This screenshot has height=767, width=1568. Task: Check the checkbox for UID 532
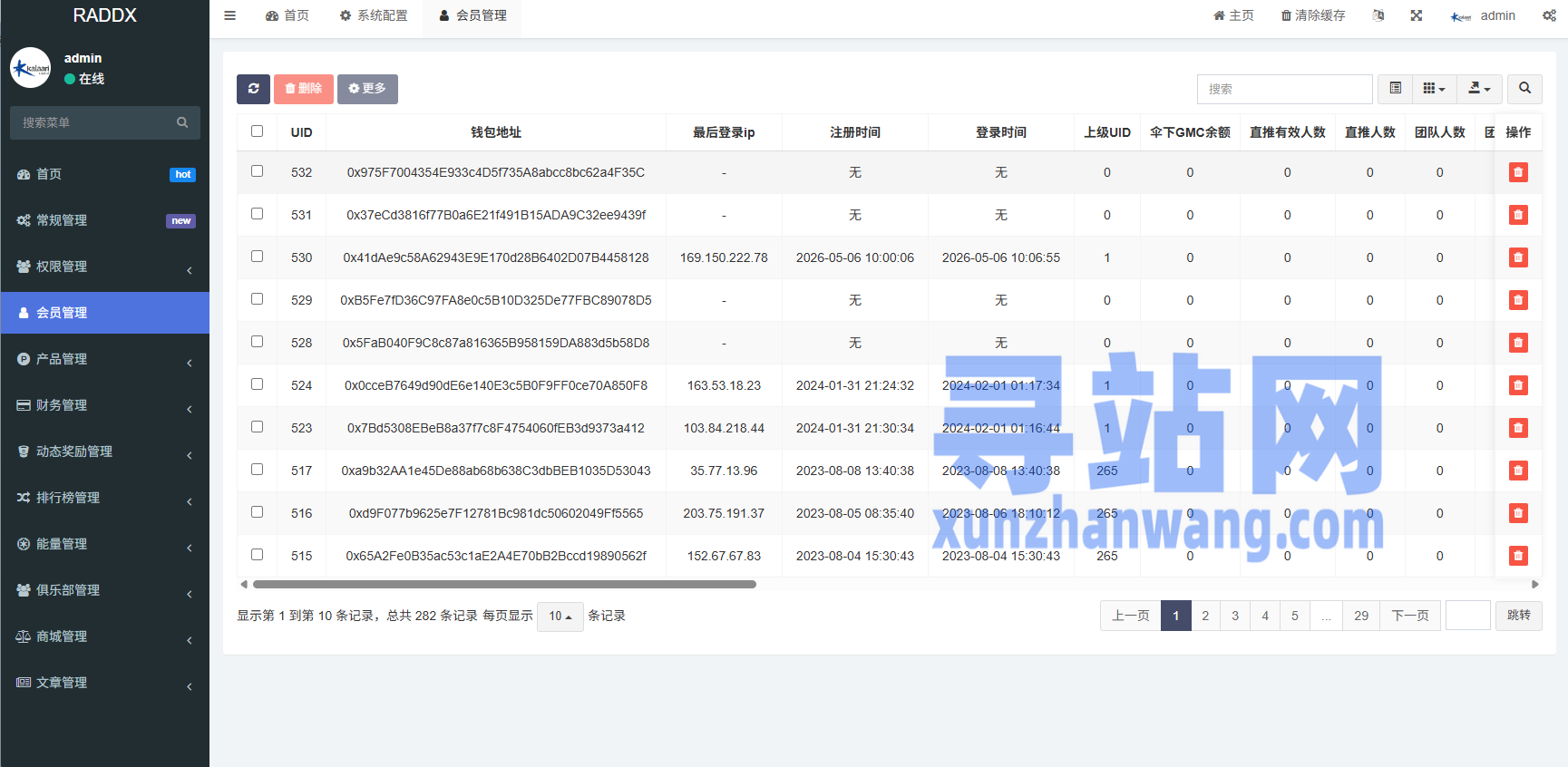pyautogui.click(x=258, y=171)
